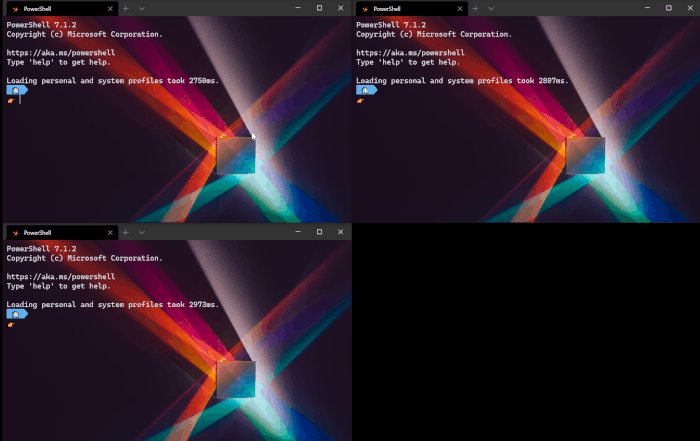This screenshot has height=441, width=700.
Task: Click "Type 'help'" line in top-left terminal
Action: point(58,62)
